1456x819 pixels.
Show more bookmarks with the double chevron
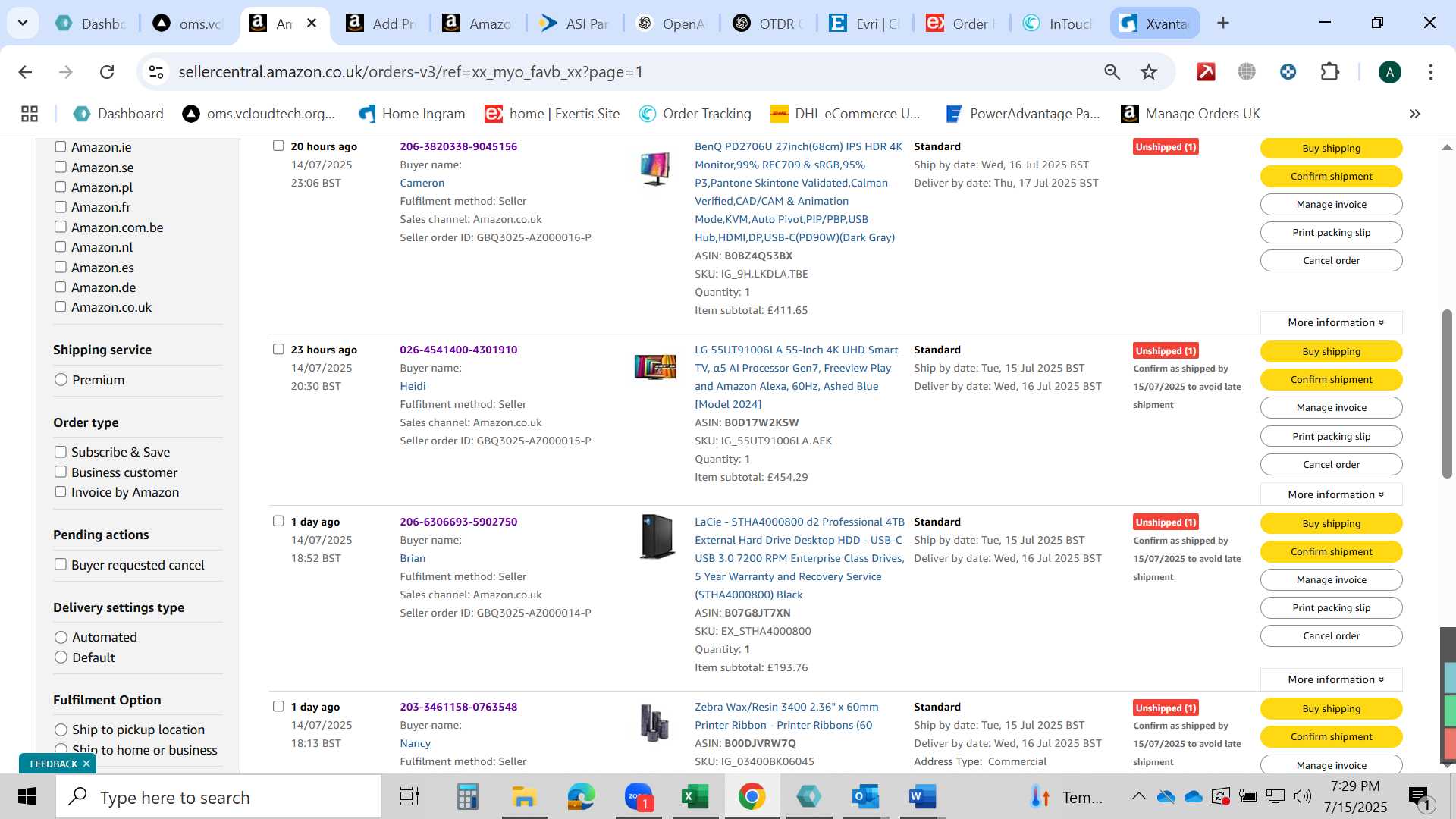pos(1414,114)
